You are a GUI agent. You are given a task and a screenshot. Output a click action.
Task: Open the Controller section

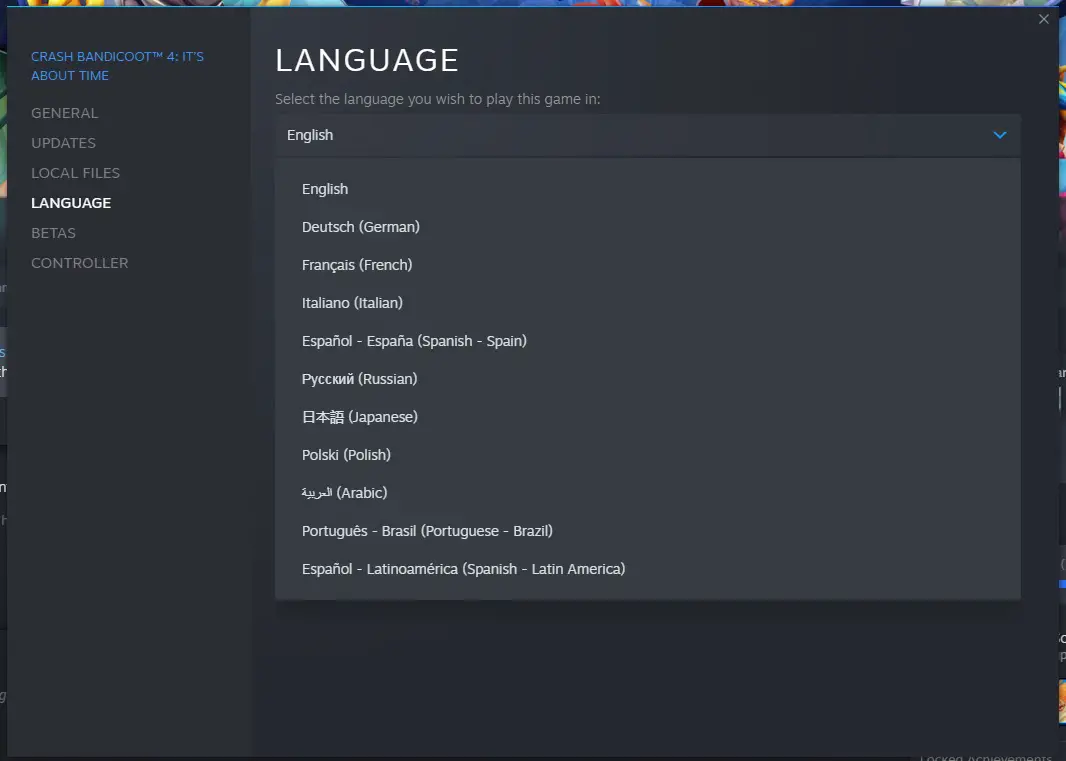pyautogui.click(x=80, y=263)
